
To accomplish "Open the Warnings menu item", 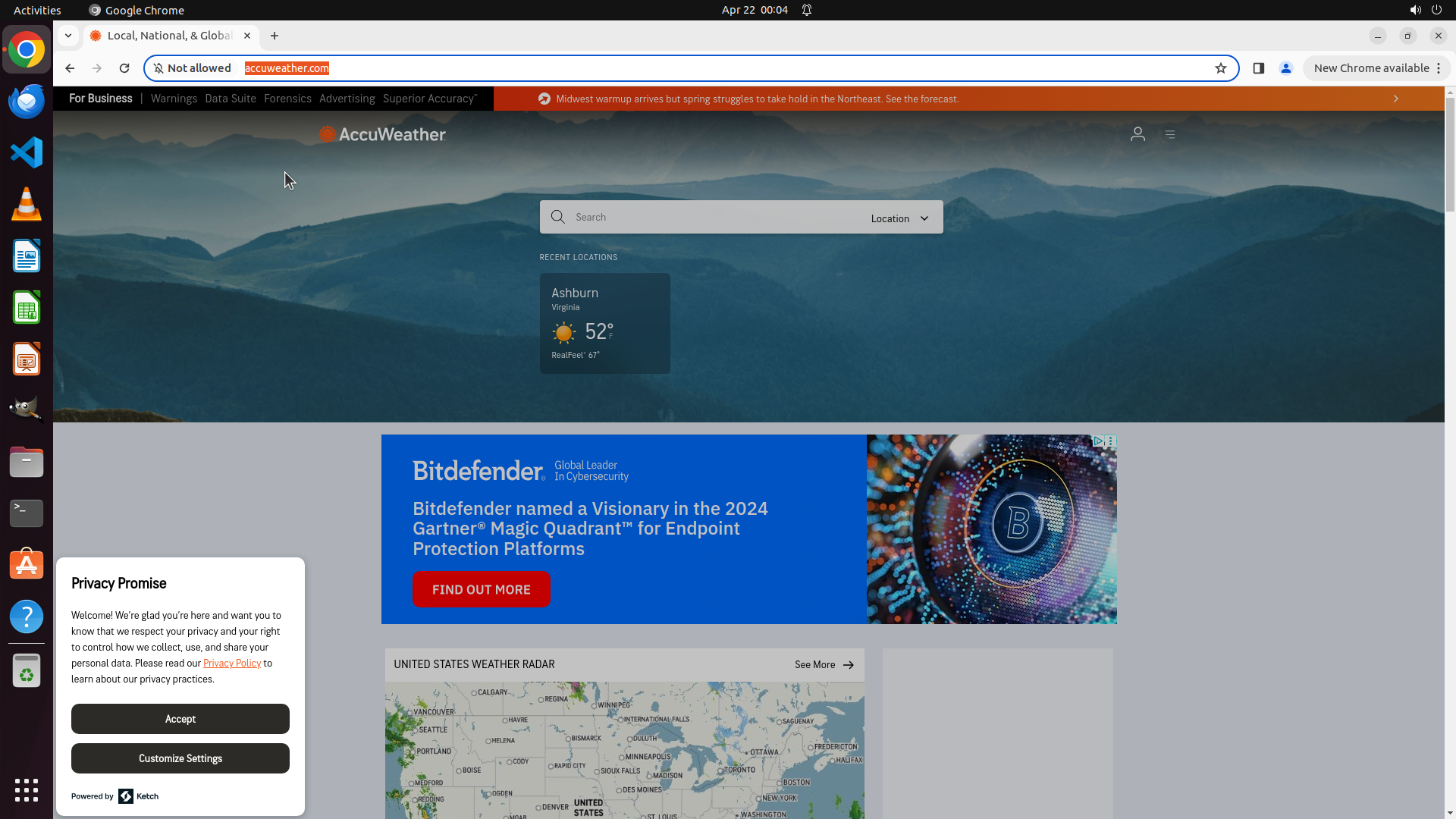I will (x=174, y=99).
